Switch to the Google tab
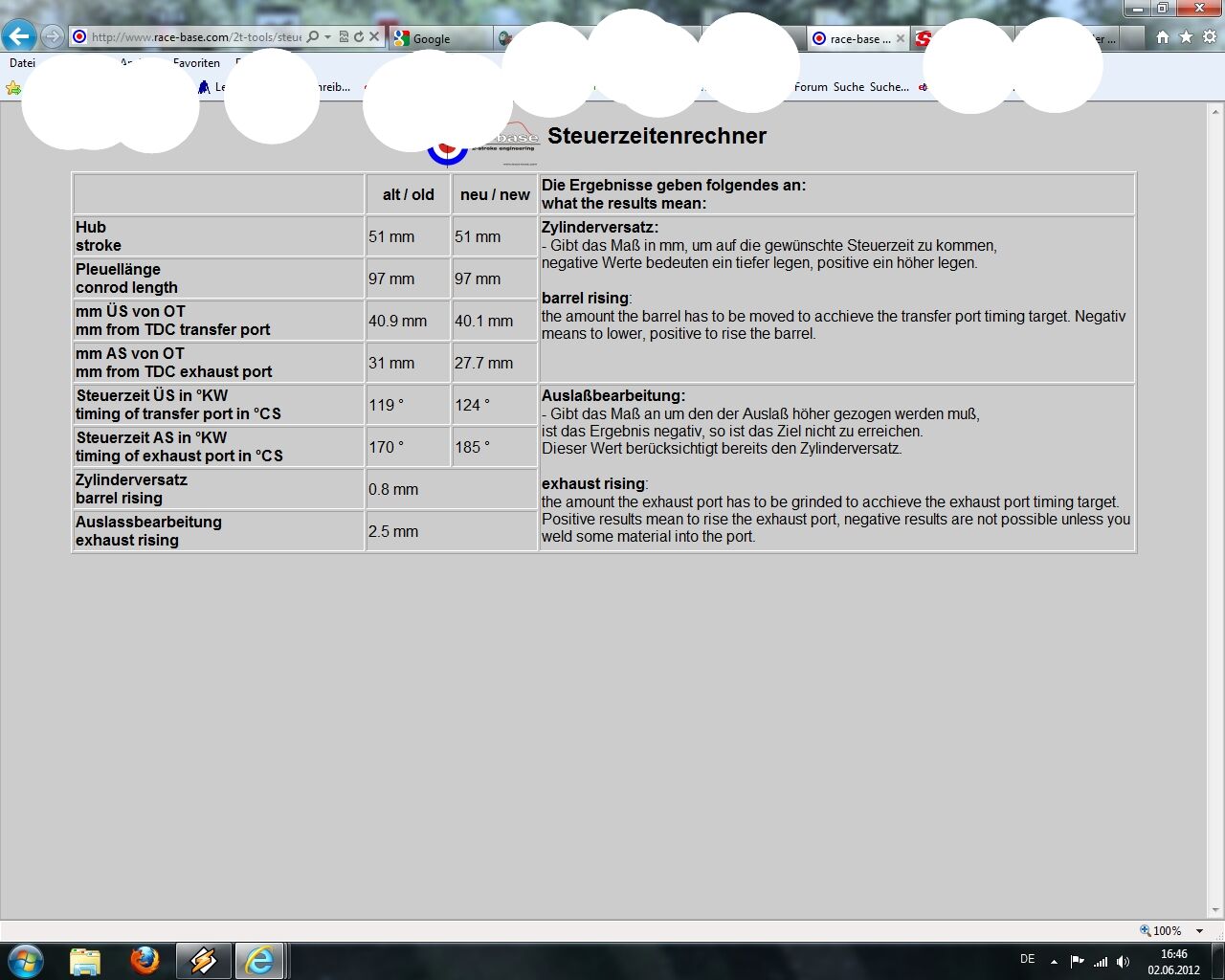1225x980 pixels. (x=431, y=39)
